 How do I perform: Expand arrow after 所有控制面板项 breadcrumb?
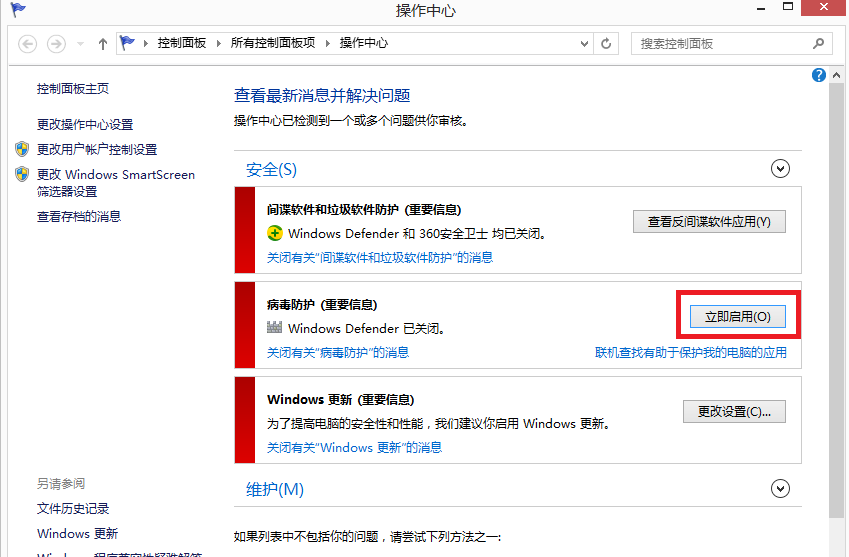pos(328,43)
